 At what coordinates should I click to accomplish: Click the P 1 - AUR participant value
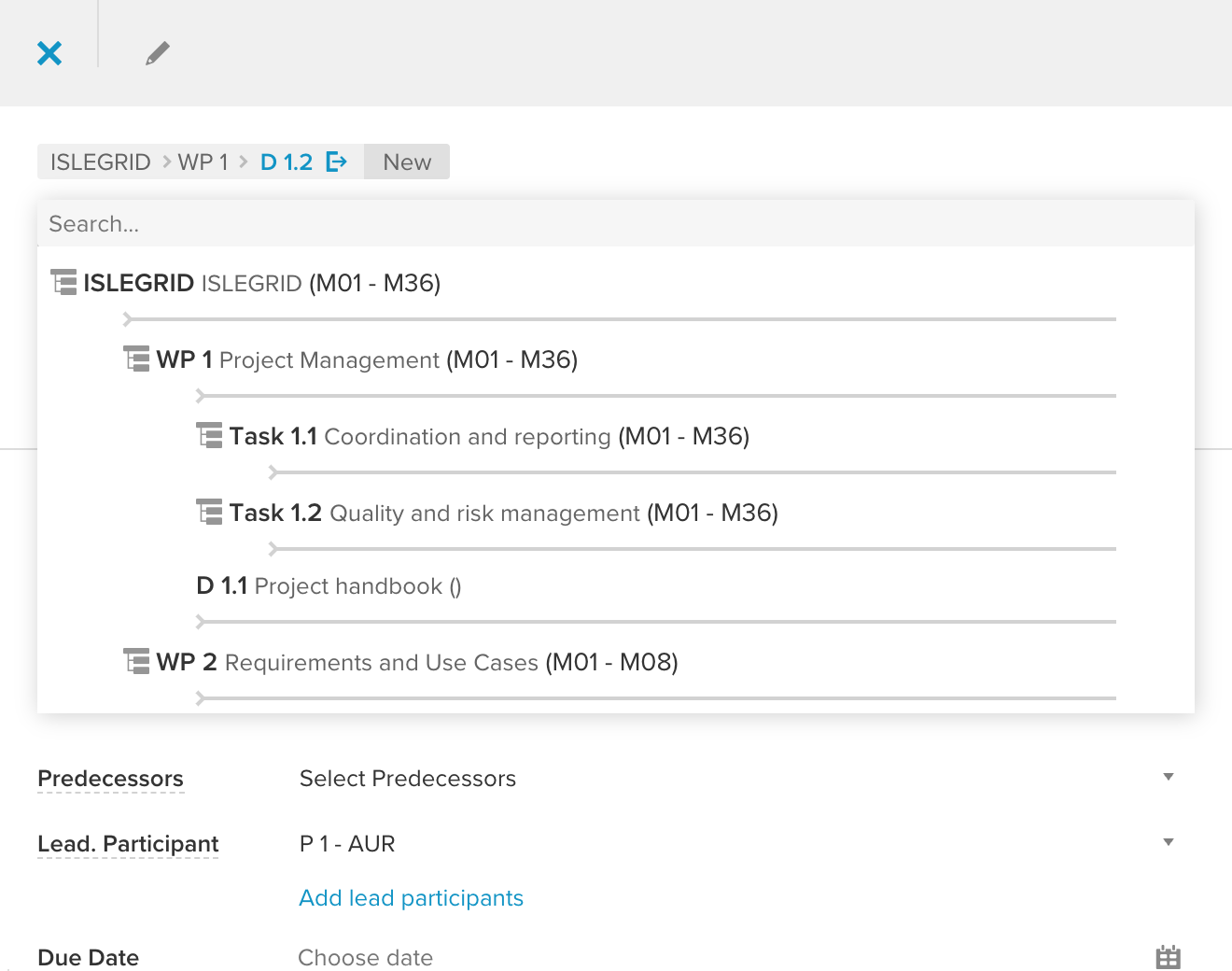pos(347,844)
